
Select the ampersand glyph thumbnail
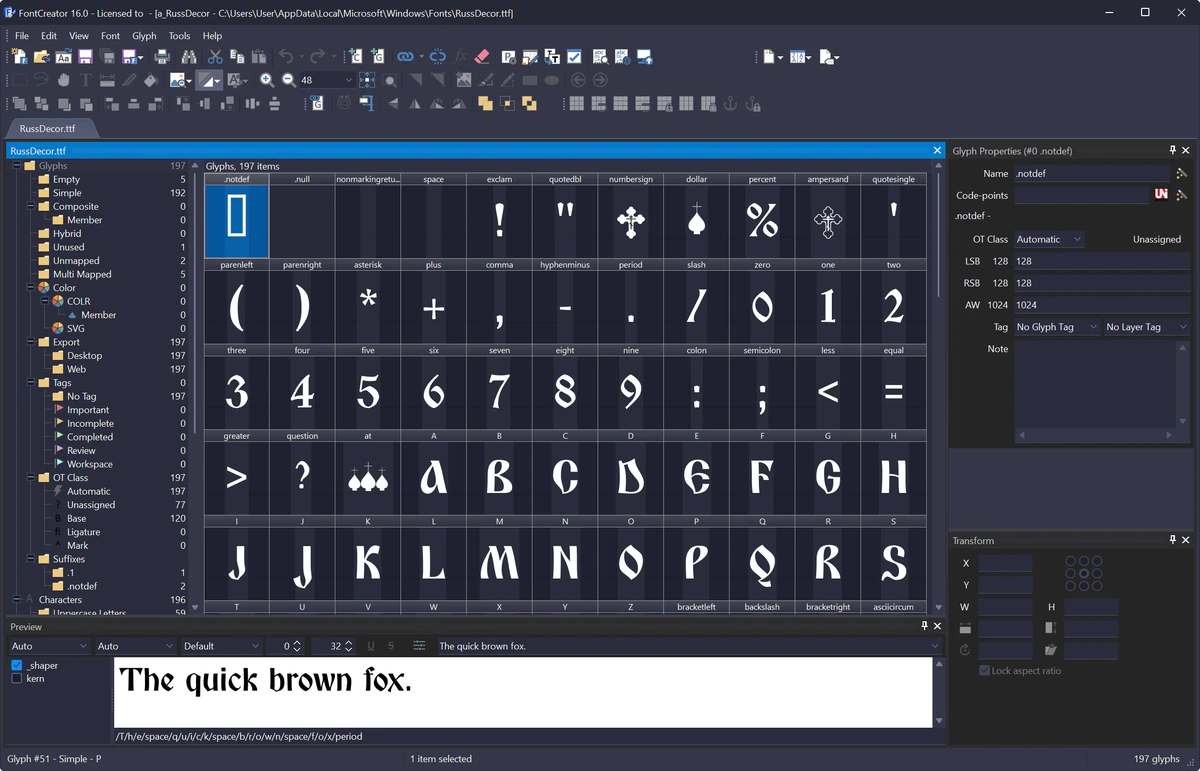coord(828,222)
